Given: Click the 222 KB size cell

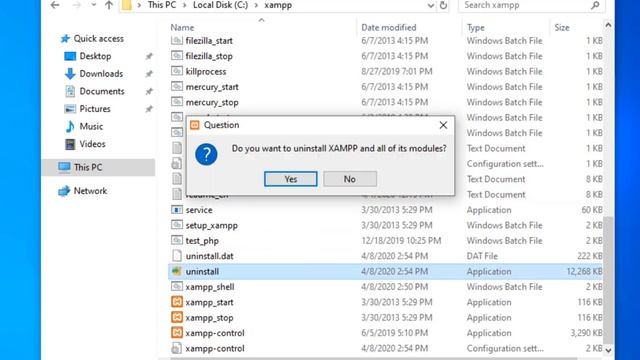Looking at the screenshot, I should [590, 256].
